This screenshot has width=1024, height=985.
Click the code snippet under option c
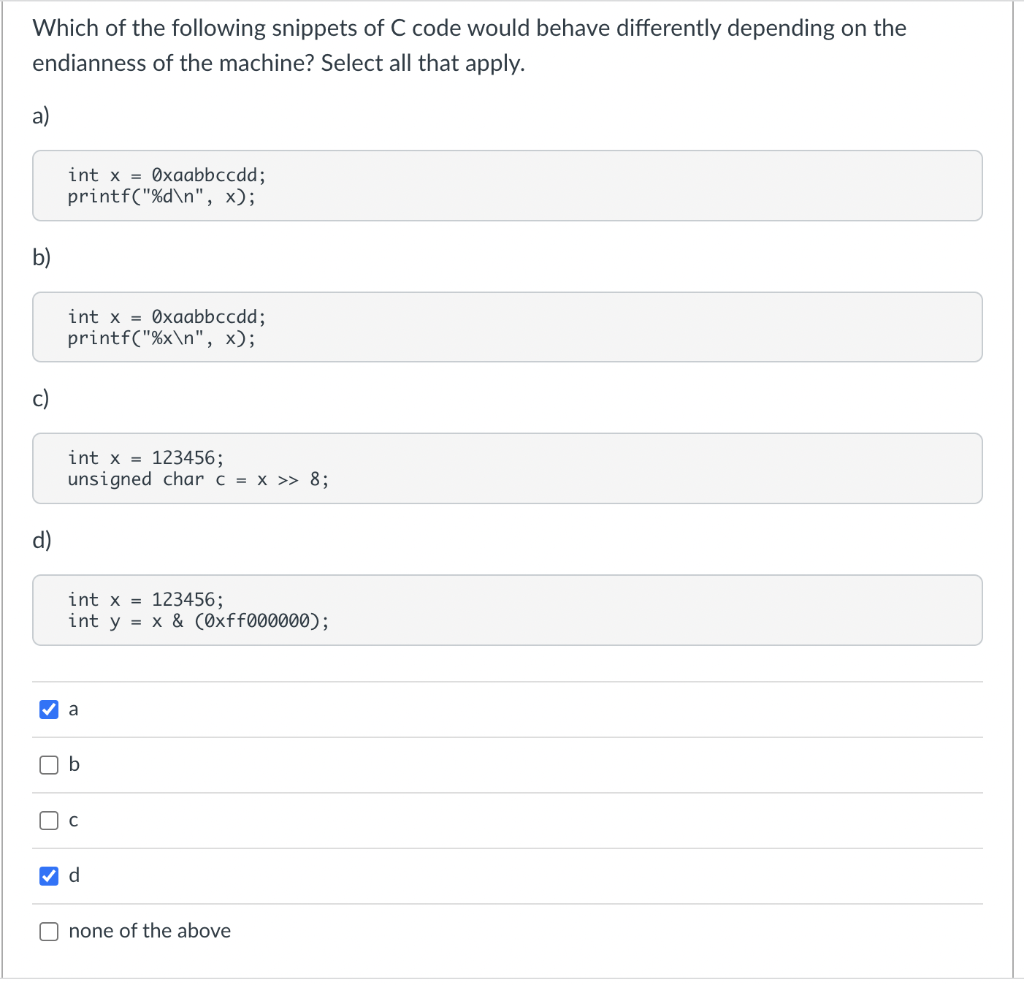click(507, 468)
